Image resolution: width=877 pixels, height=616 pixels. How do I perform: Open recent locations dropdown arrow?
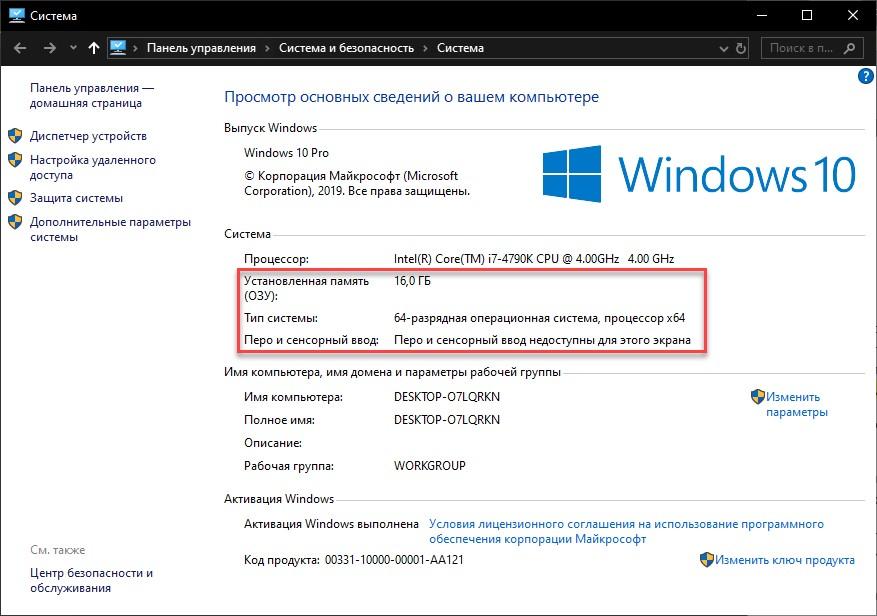(73, 48)
